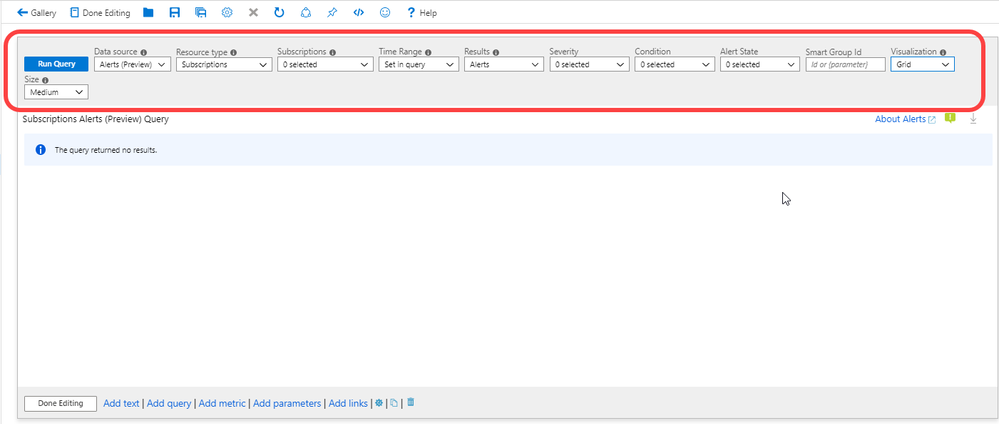999x424 pixels.
Task: Open the Severity filter dropdown
Action: (x=589, y=64)
